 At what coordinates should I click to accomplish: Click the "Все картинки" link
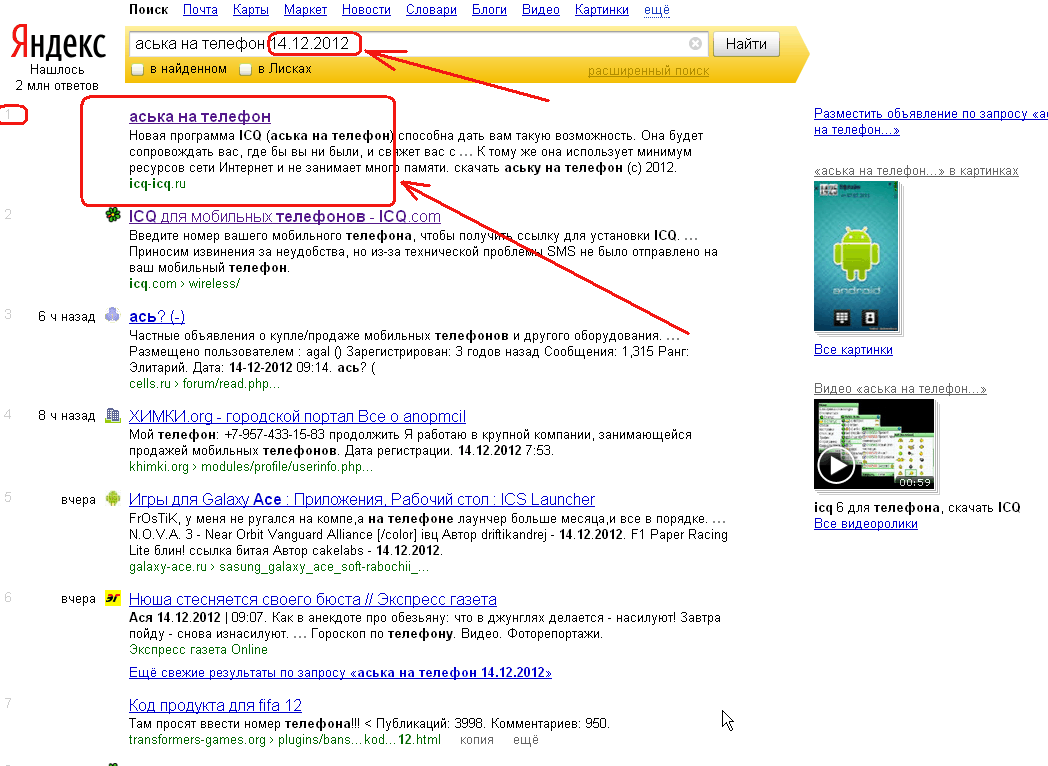pyautogui.click(x=853, y=350)
